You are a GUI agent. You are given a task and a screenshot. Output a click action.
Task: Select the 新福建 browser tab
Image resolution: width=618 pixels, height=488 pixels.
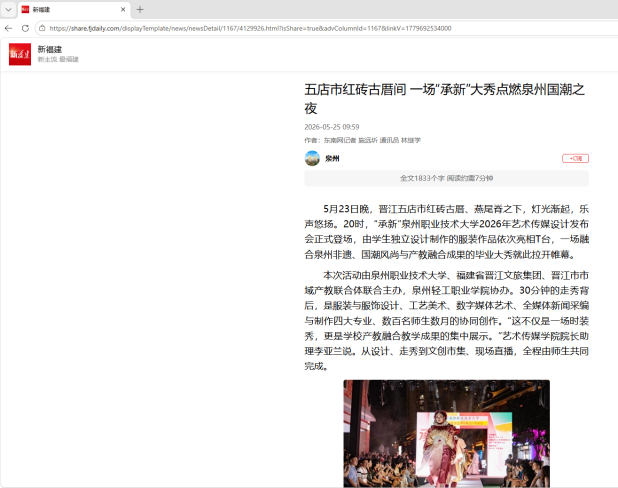[x=74, y=9]
